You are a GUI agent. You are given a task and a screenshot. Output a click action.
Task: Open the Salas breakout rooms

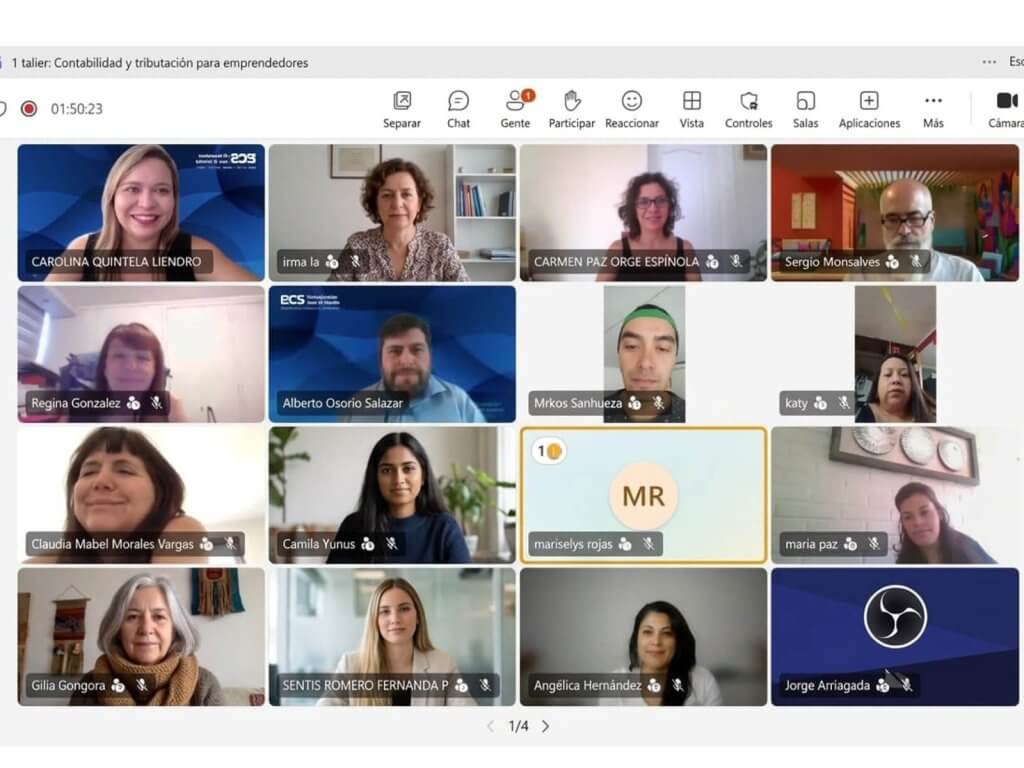[805, 101]
